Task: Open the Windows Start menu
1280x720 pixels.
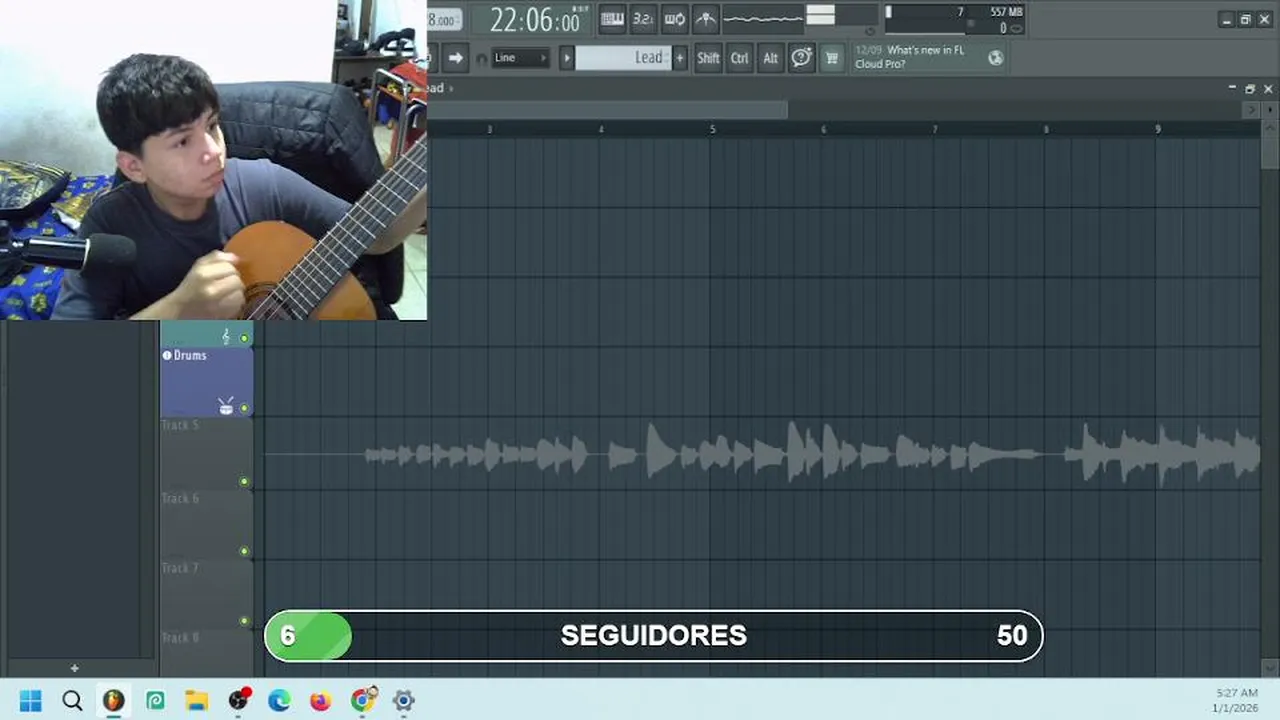Action: (30, 701)
